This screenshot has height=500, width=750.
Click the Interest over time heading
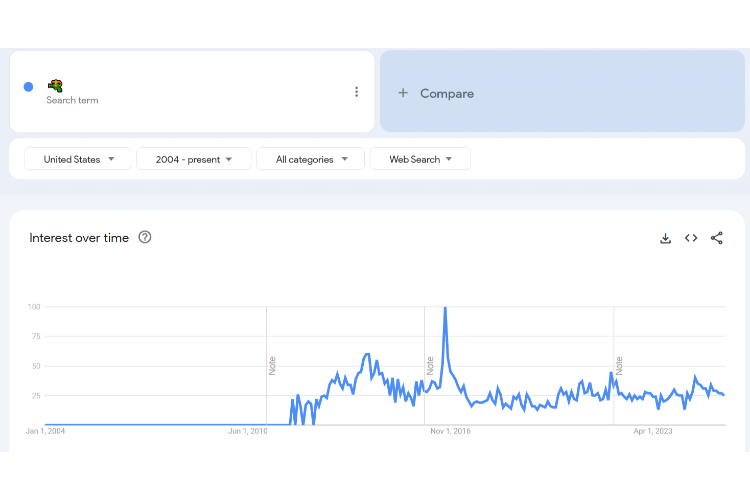tap(79, 238)
